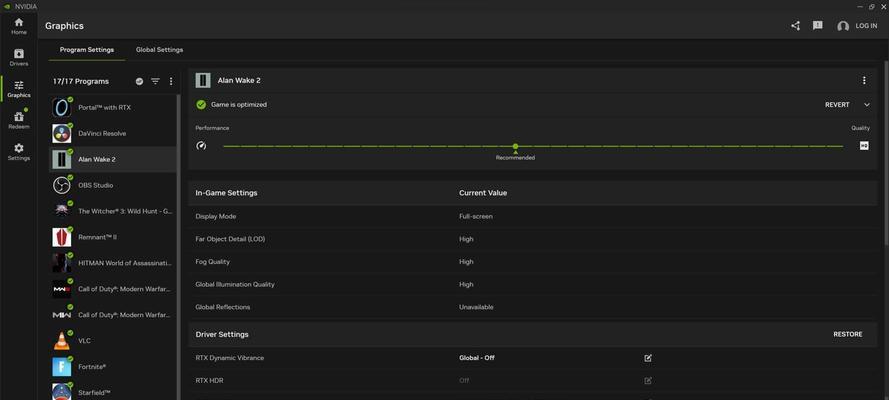Click the Global Reflections Unavailable value
The width and height of the screenshot is (889, 400).
476,307
